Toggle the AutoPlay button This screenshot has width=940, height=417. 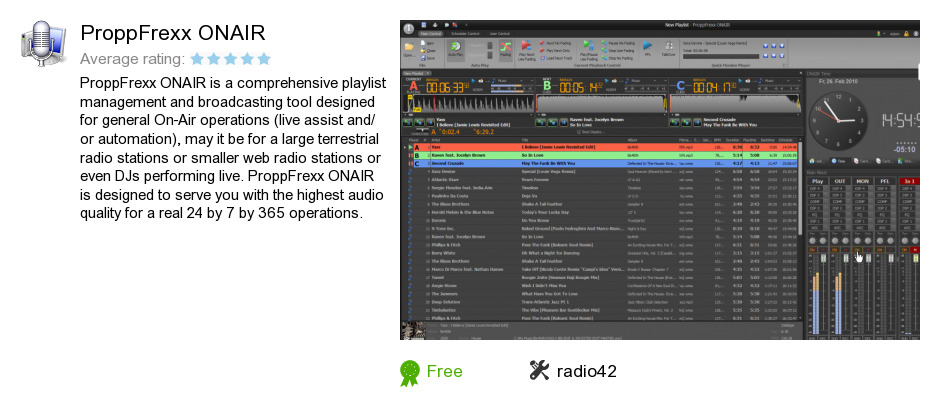pos(456,49)
